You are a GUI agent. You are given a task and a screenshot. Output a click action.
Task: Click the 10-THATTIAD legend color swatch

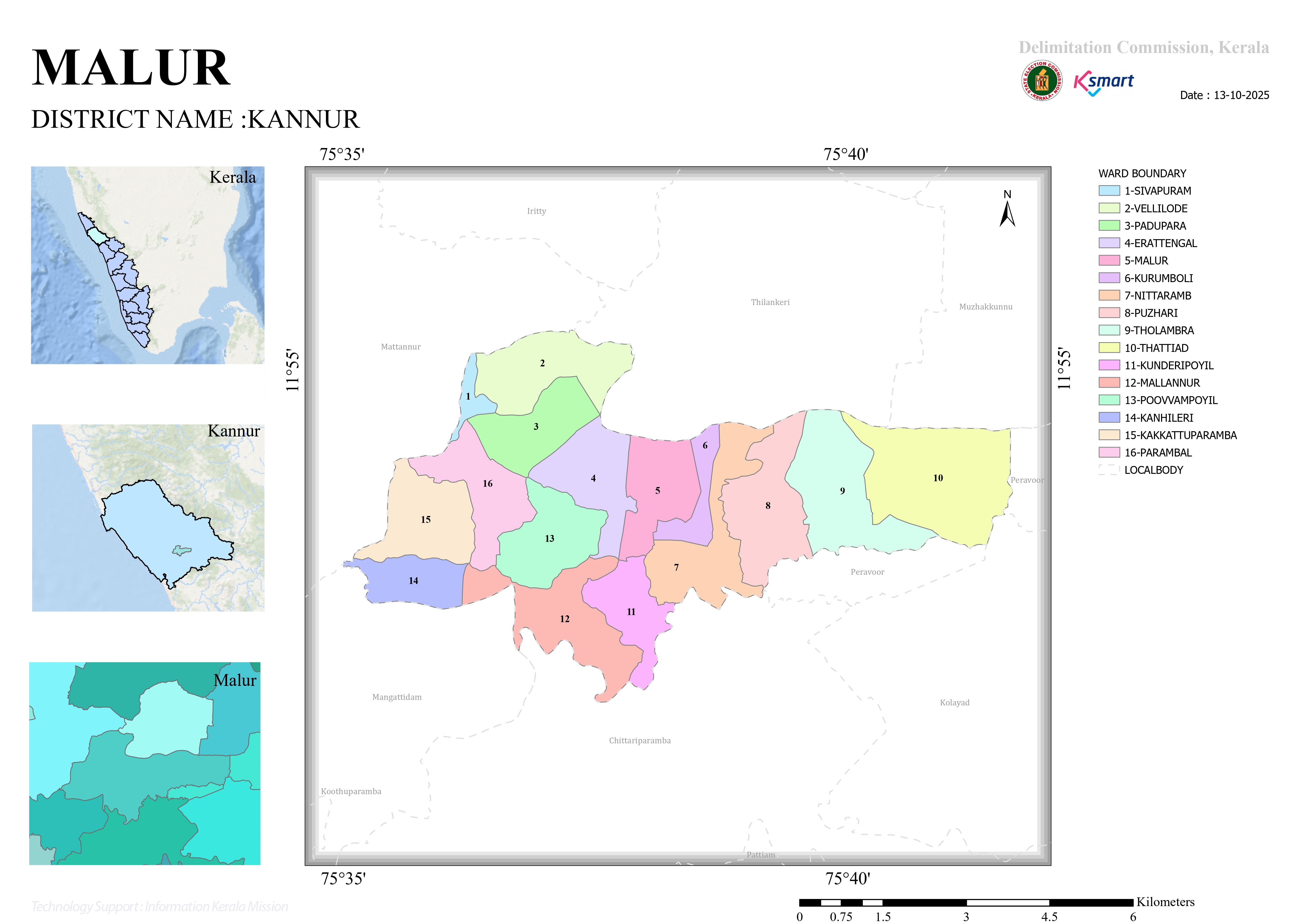[1109, 348]
